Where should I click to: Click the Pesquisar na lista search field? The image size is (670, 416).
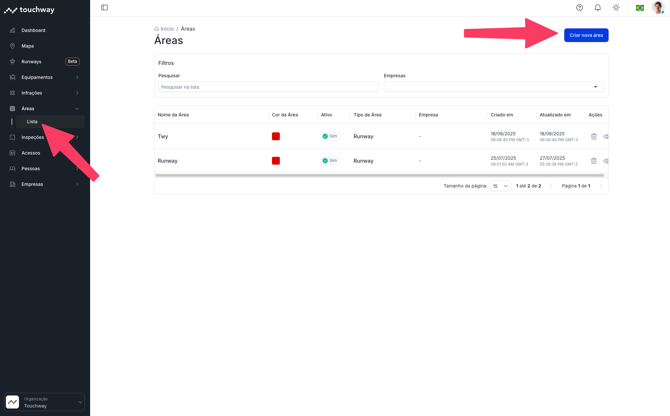[x=267, y=87]
